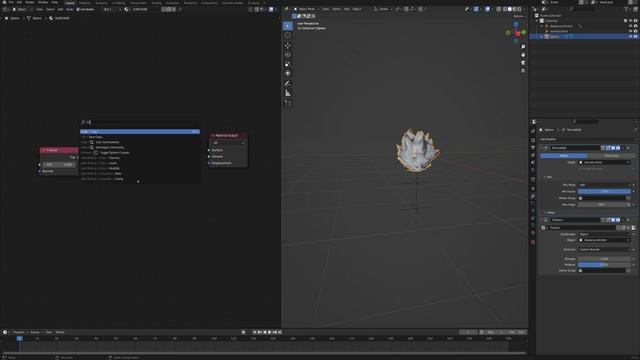Viewport: 640px width, 360px height.
Task: Open the viewport View menu
Action: point(326,9)
